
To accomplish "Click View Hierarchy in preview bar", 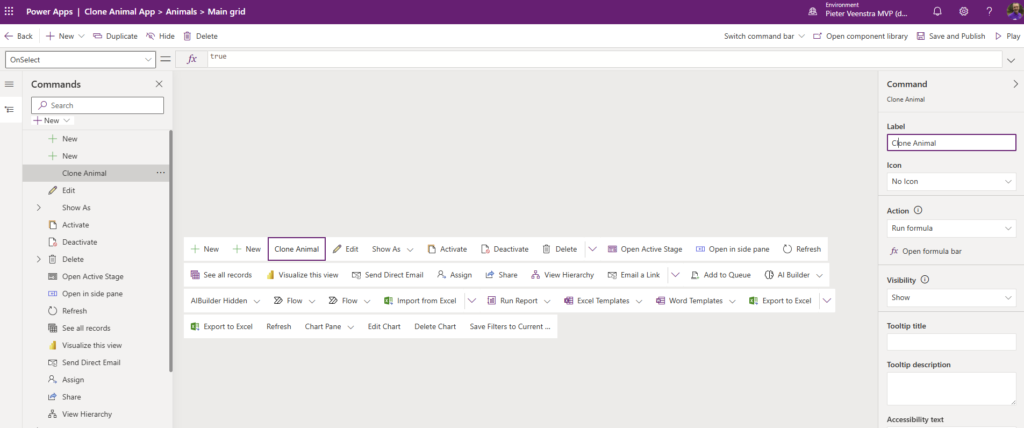I will pos(562,275).
